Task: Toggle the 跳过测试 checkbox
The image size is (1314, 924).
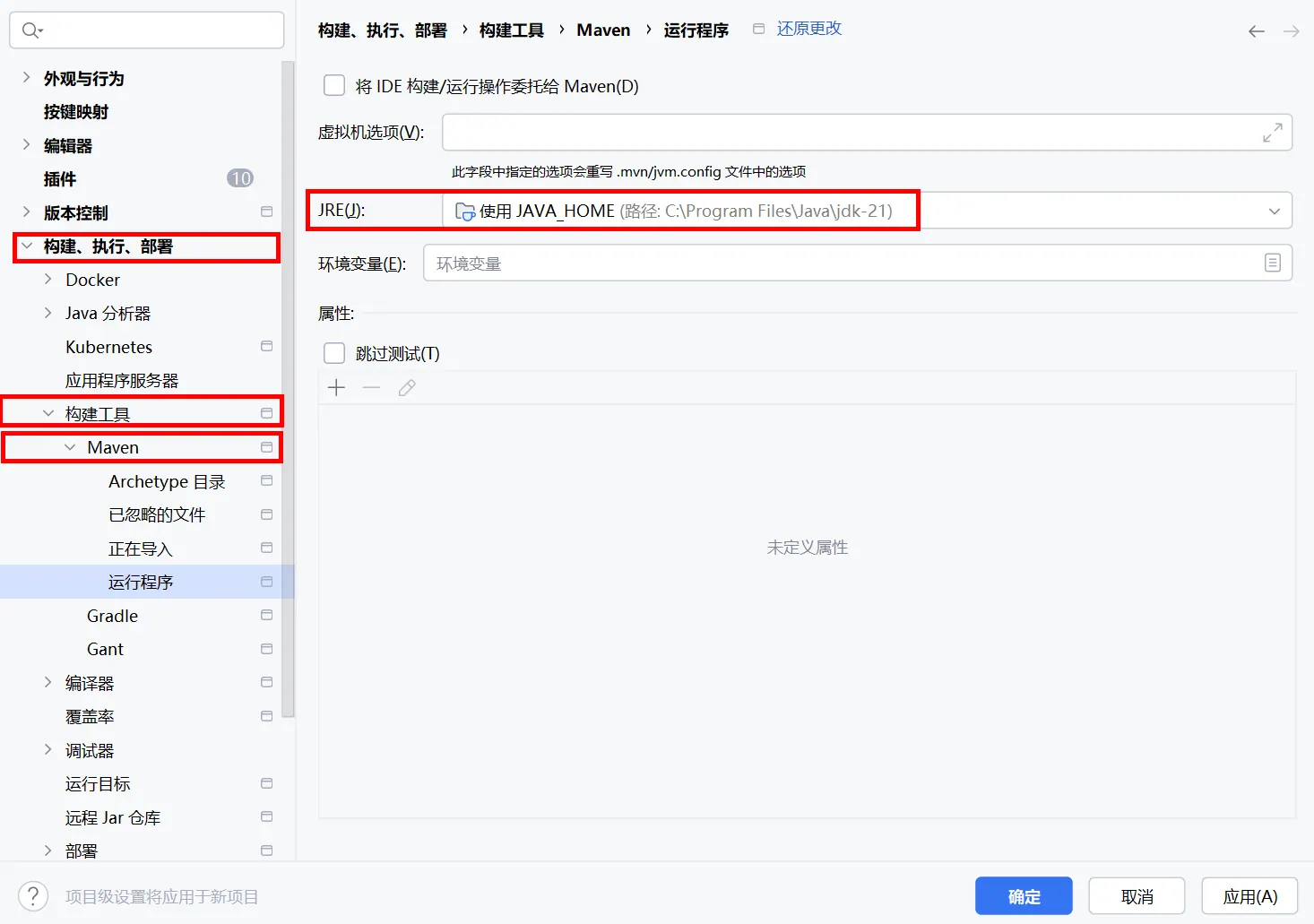Action: (x=334, y=353)
